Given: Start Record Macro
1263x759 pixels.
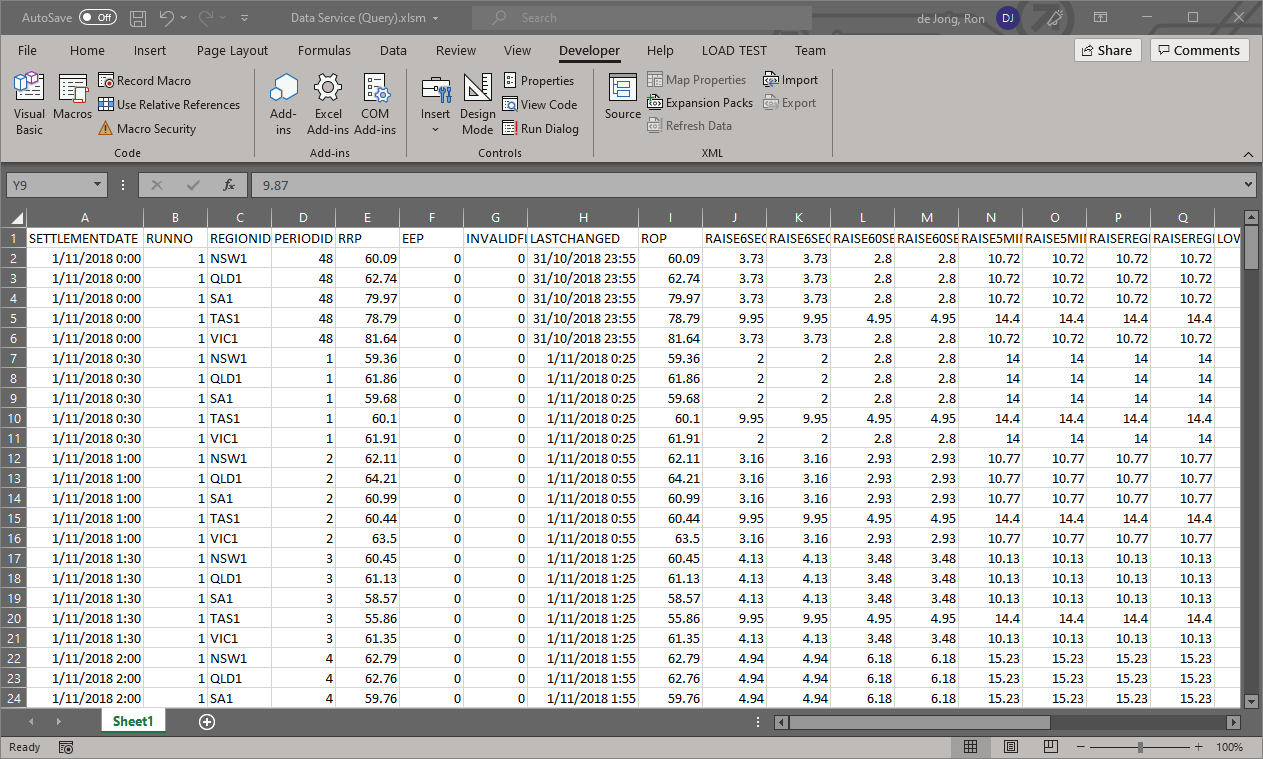Looking at the screenshot, I should (144, 81).
